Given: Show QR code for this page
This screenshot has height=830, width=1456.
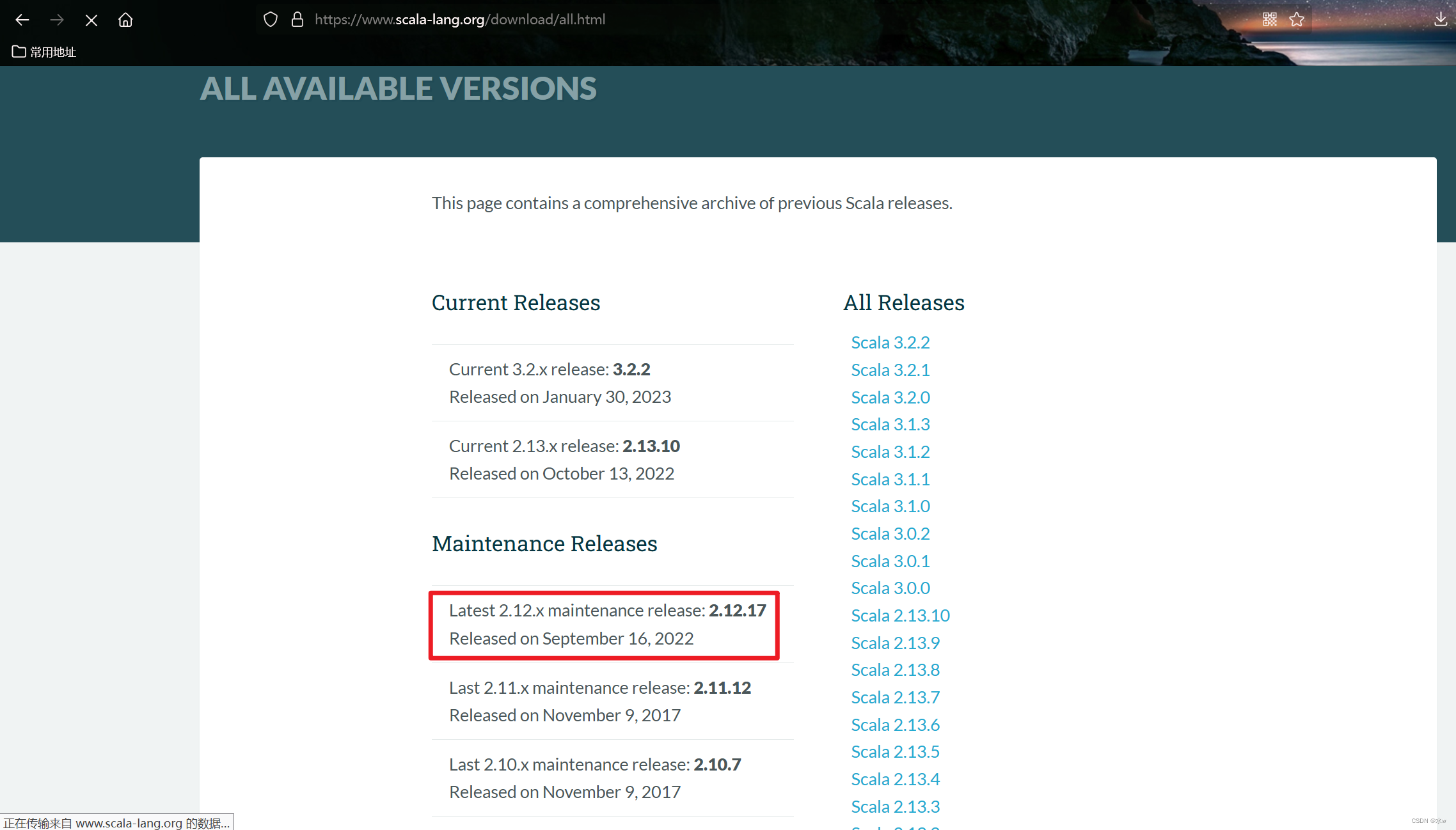Looking at the screenshot, I should [x=1270, y=20].
